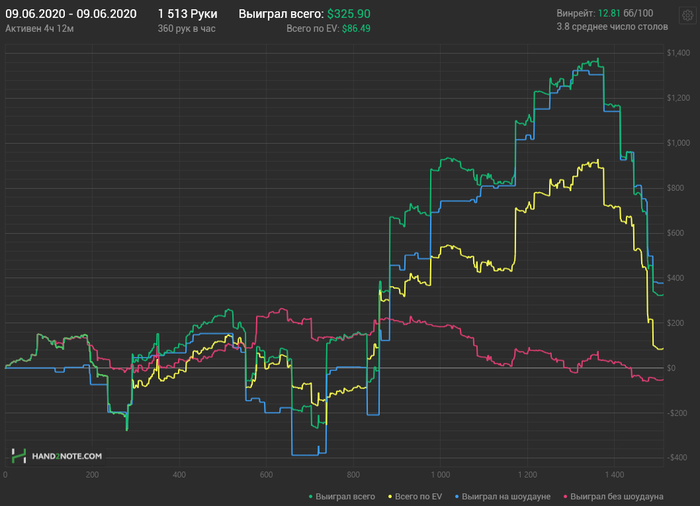The width and height of the screenshot is (700, 506).
Task: Toggle the 'Выиграл всего' green legend series
Action: point(342,496)
